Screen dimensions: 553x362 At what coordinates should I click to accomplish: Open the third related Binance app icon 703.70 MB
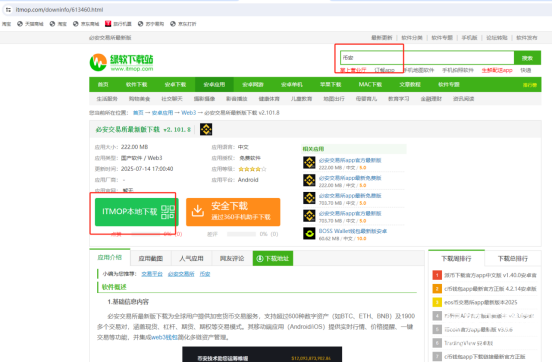tap(309, 198)
